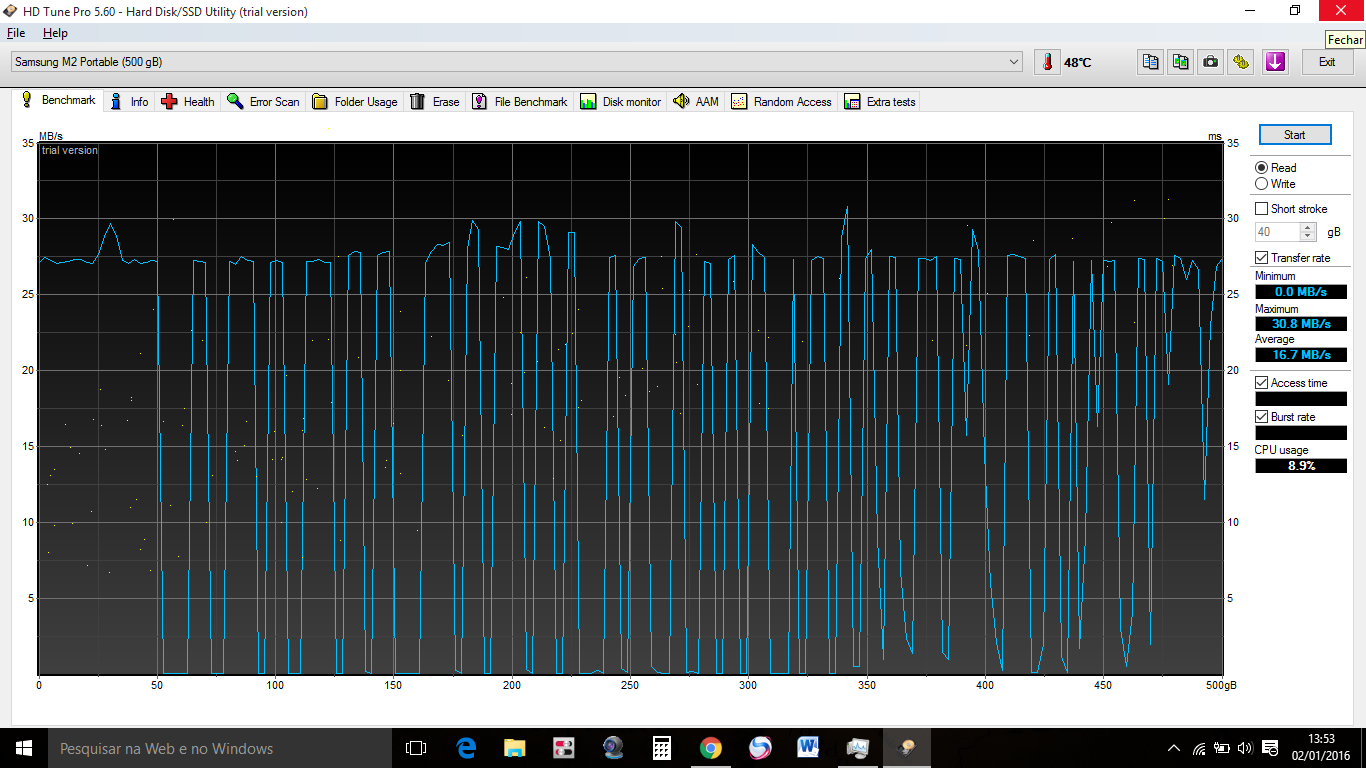Viewport: 1366px width, 768px height.
Task: Copy text results to clipboard icon
Action: (1151, 62)
